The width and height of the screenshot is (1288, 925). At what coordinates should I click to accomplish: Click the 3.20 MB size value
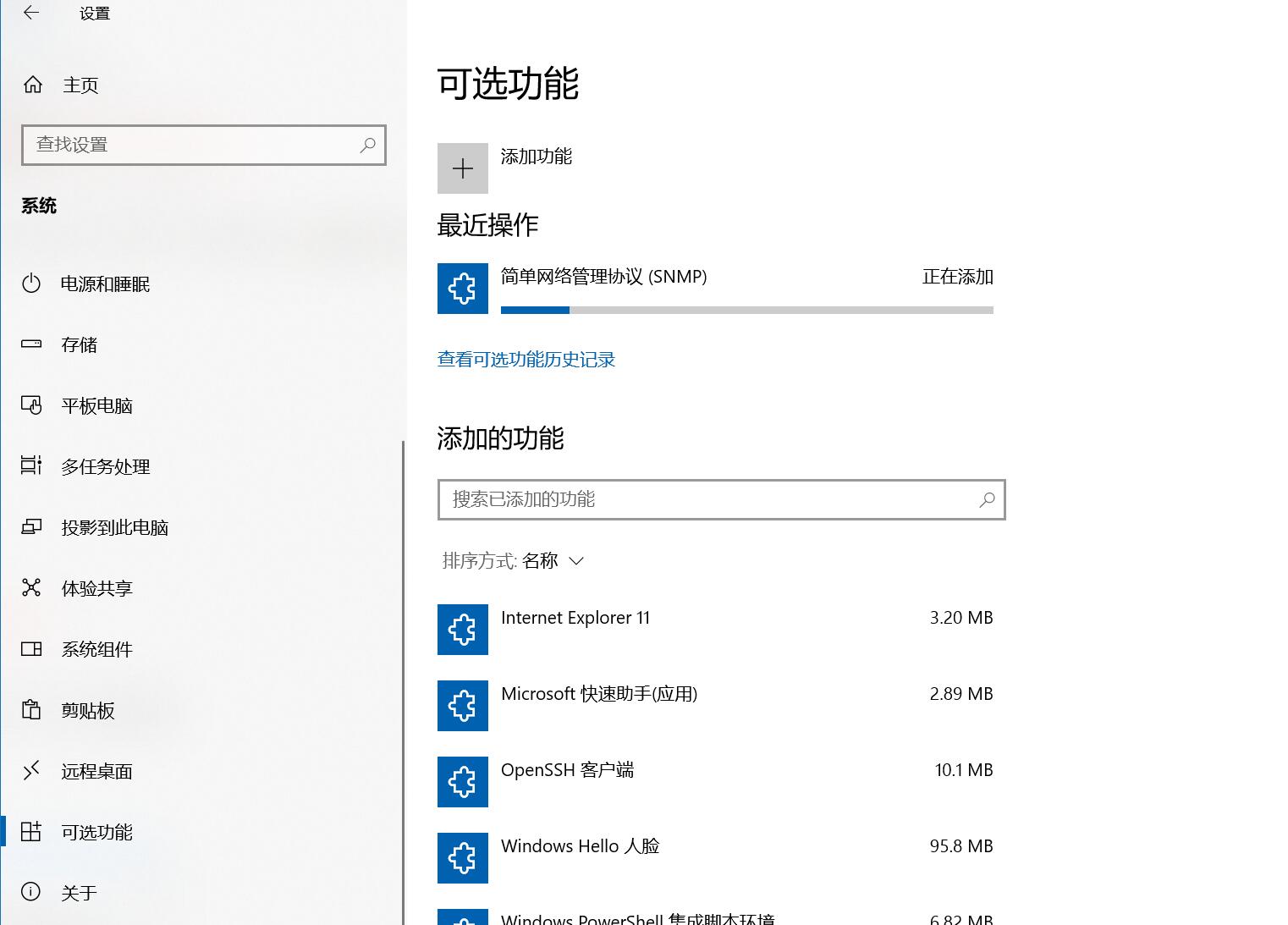point(961,618)
